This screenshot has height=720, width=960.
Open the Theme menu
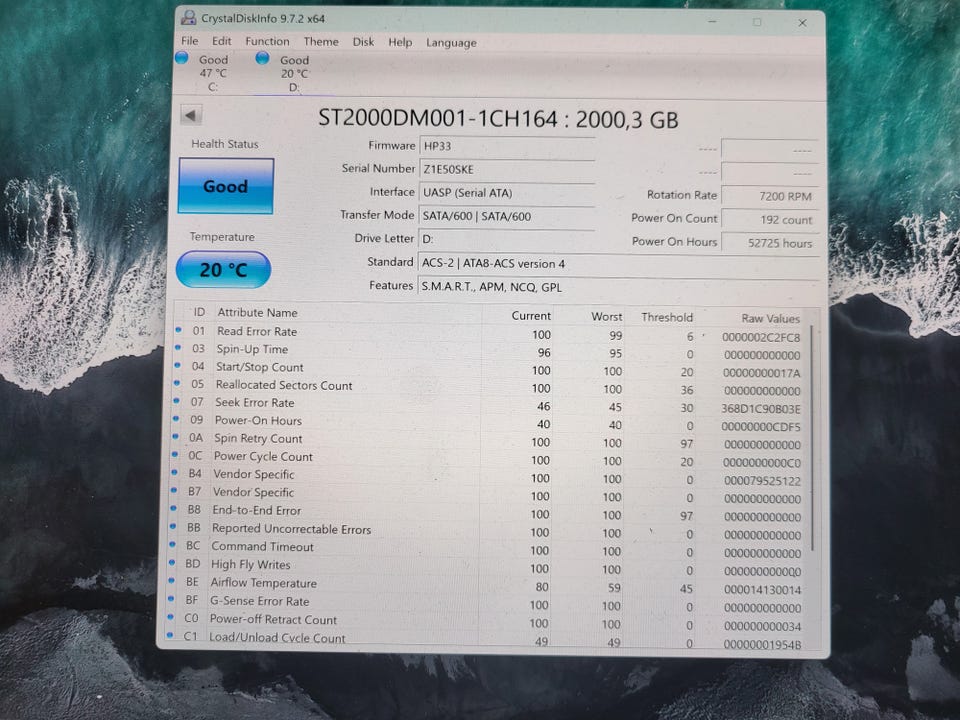321,42
